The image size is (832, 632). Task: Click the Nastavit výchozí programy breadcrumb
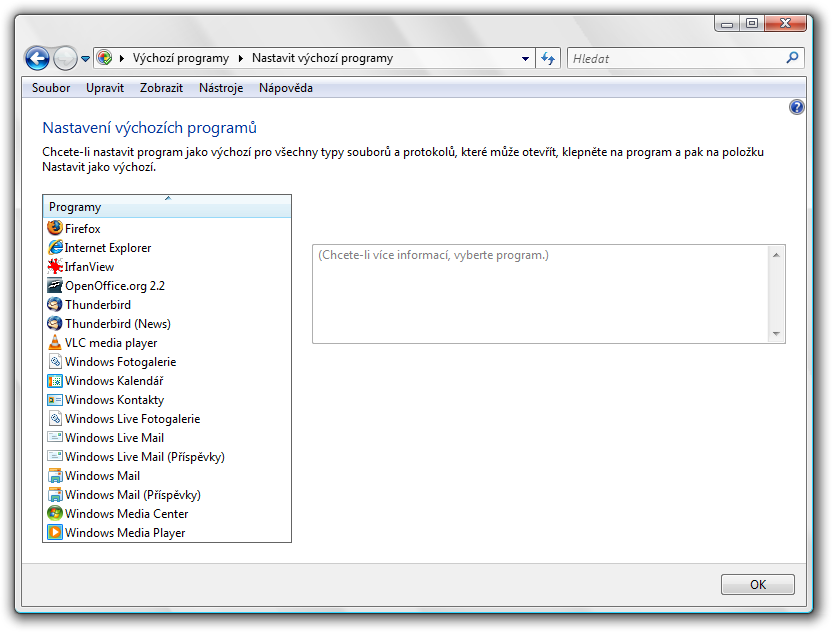click(323, 58)
